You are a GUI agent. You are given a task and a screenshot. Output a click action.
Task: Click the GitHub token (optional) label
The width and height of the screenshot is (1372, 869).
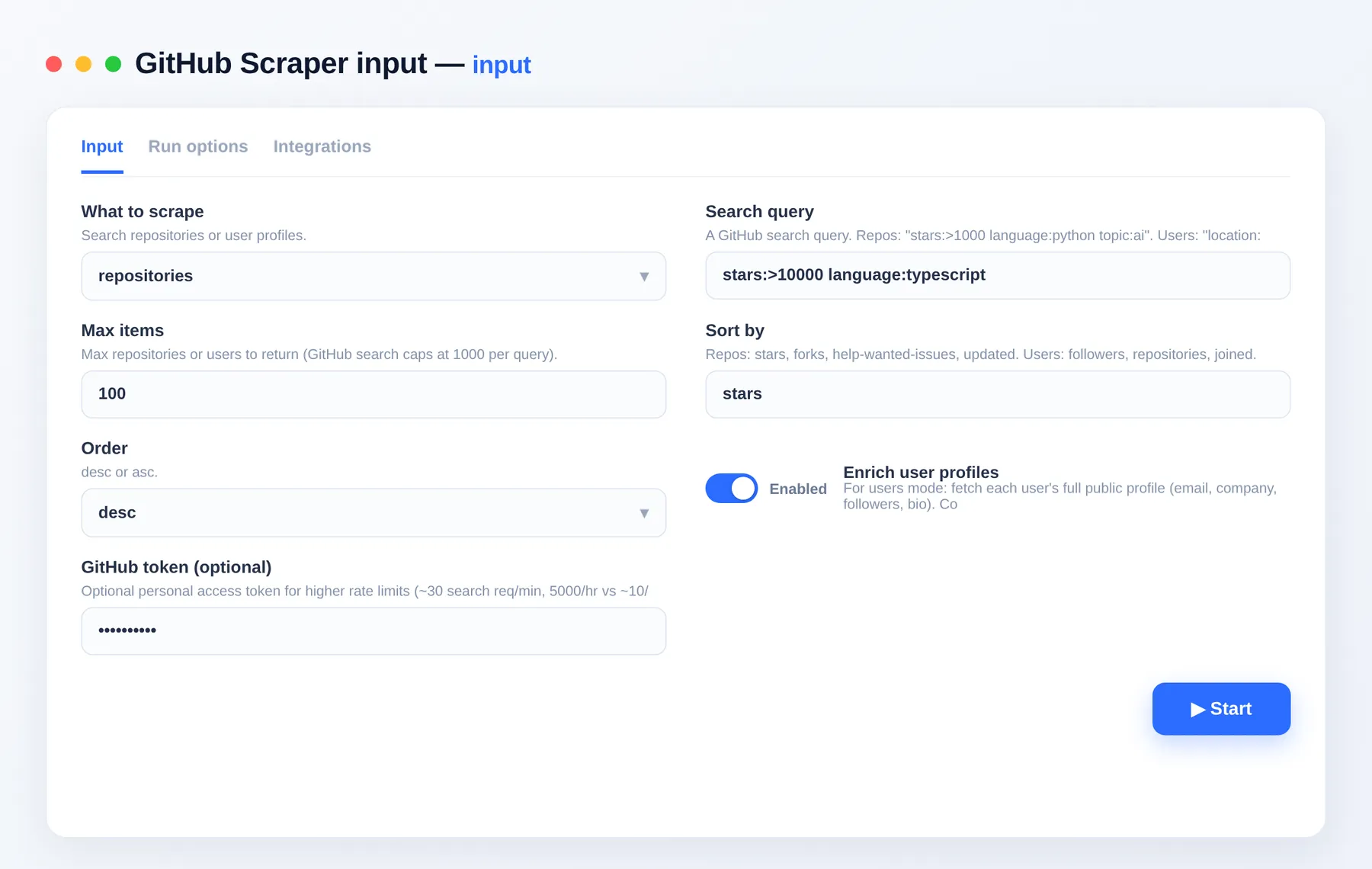tap(176, 567)
